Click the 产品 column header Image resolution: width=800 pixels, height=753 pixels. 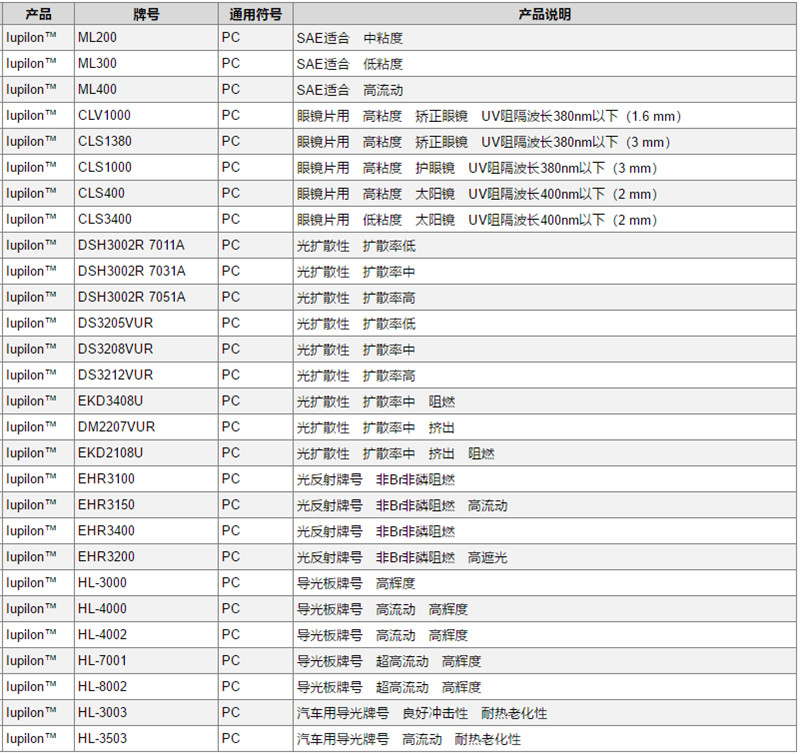click(x=38, y=15)
